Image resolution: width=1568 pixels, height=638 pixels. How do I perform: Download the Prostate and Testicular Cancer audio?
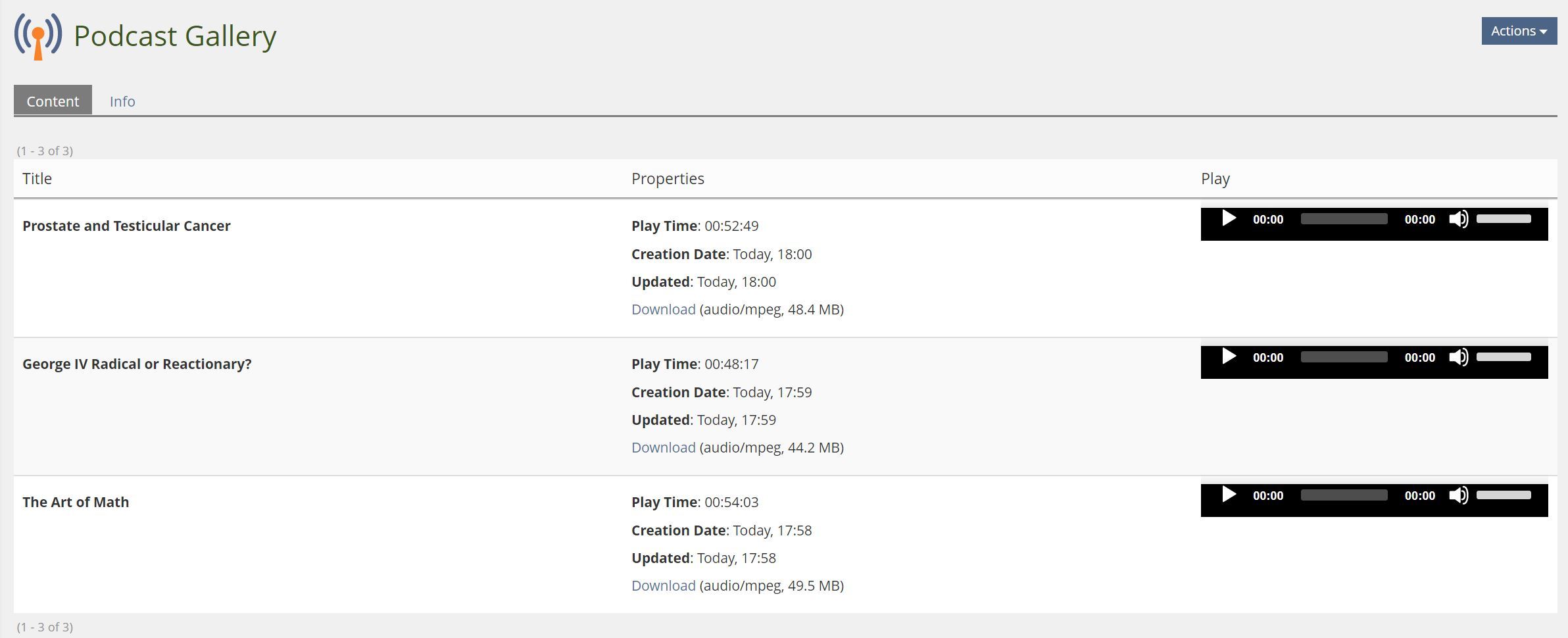[663, 310]
